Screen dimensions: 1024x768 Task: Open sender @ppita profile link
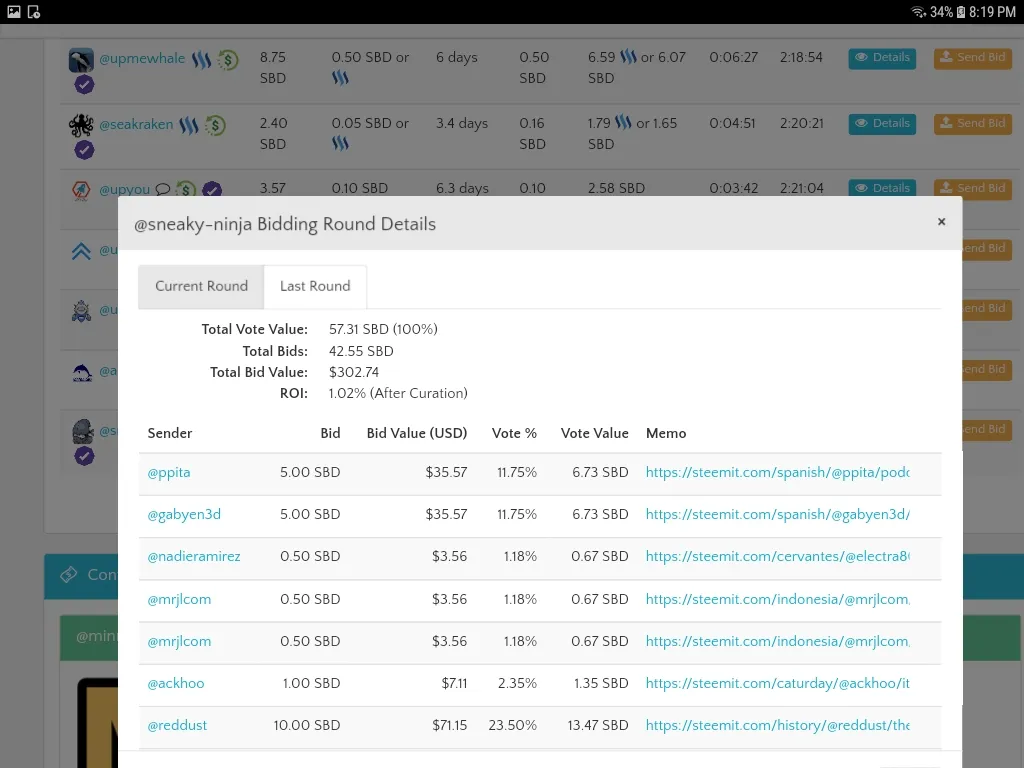pos(168,473)
